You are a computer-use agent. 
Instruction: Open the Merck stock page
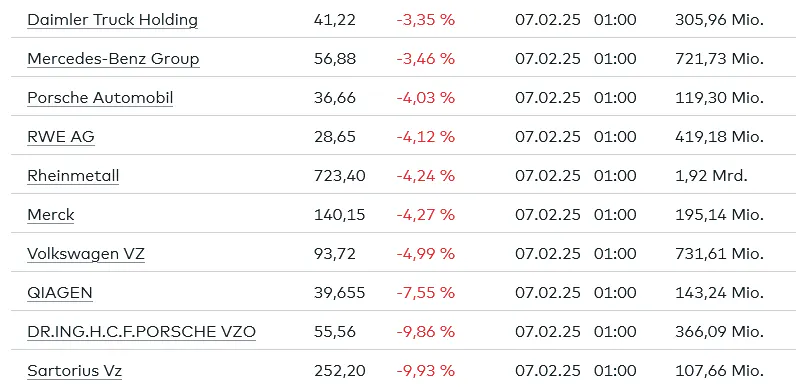[51, 215]
